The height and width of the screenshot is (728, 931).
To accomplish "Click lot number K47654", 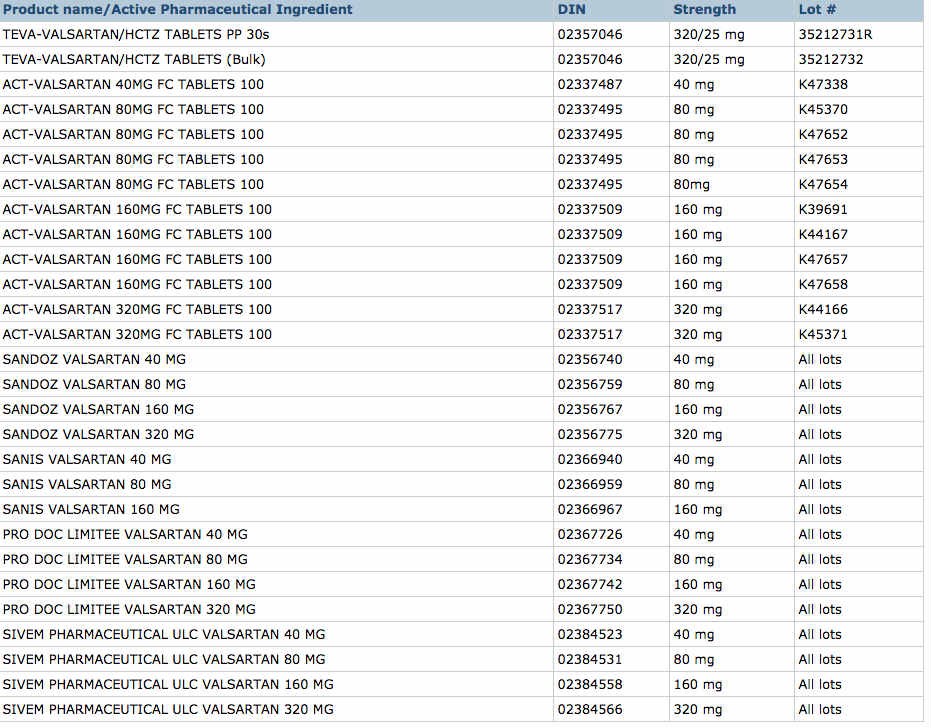I will (x=823, y=184).
